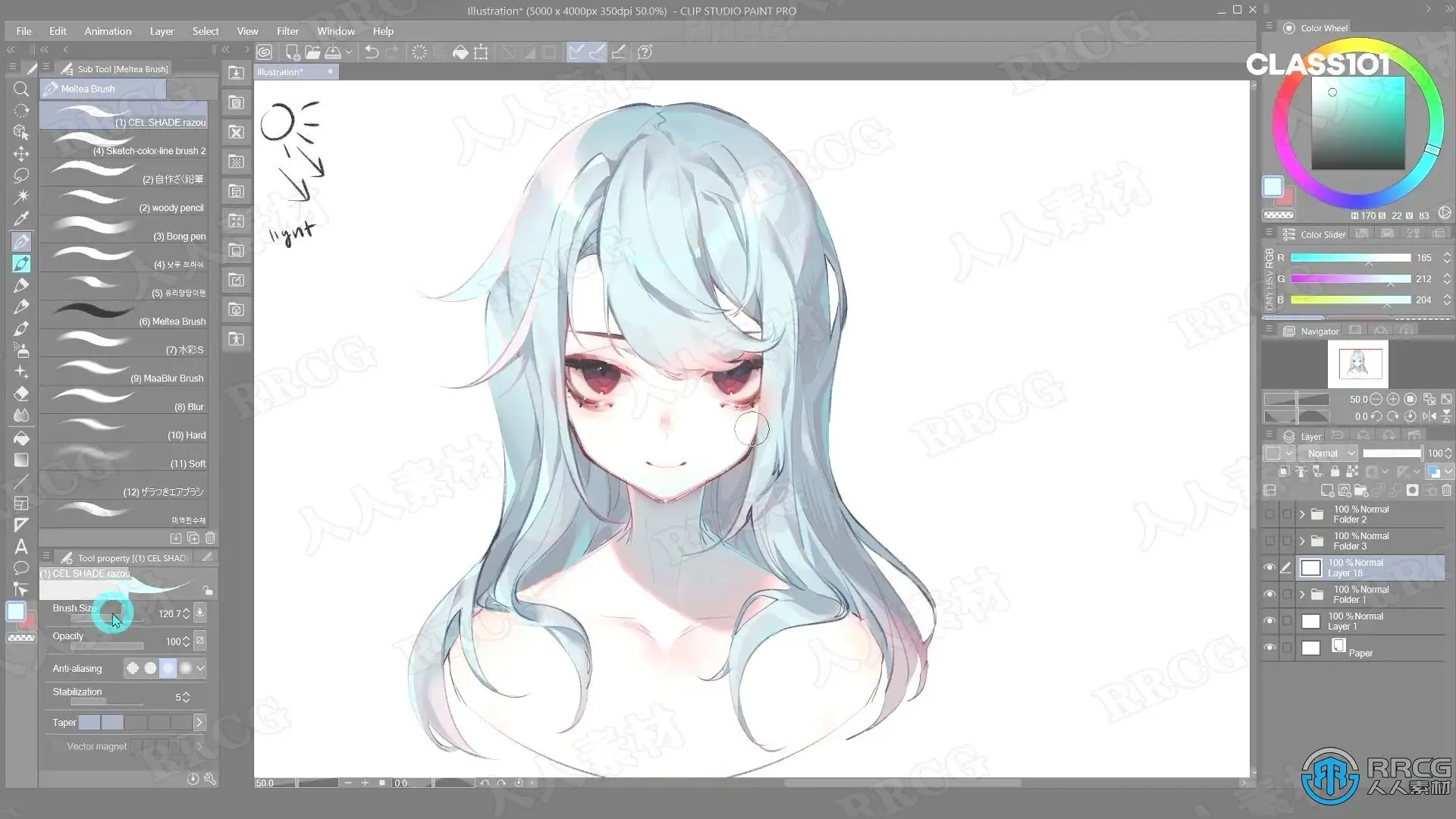The height and width of the screenshot is (819, 1456).
Task: Click the support question mark icon
Action: click(645, 52)
